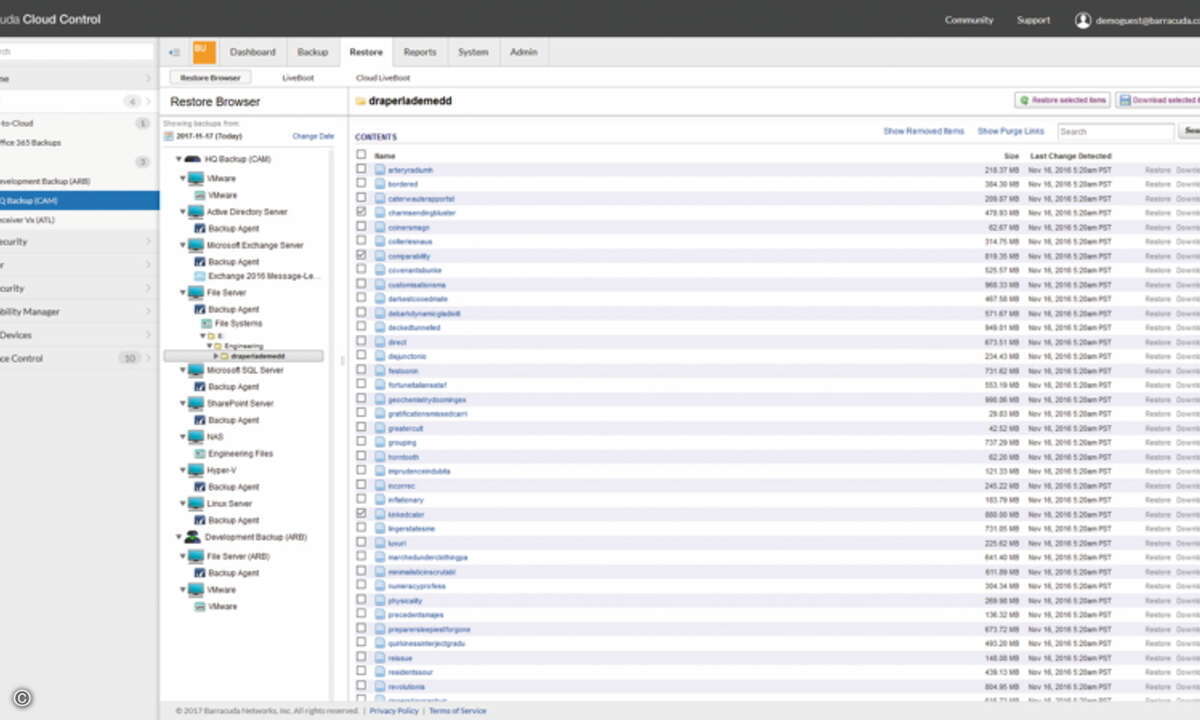Screen dimensions: 1200x720
Task: Check the checkbox for the direct row
Action: [361, 342]
